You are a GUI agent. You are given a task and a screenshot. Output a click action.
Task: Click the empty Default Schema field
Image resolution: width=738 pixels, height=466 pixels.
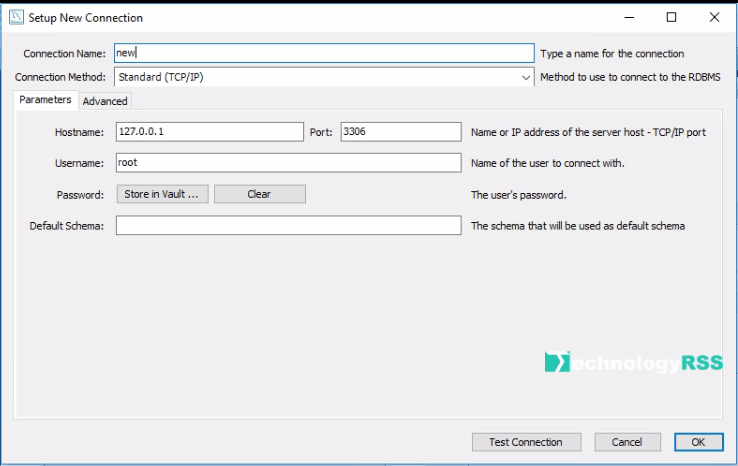coord(288,226)
